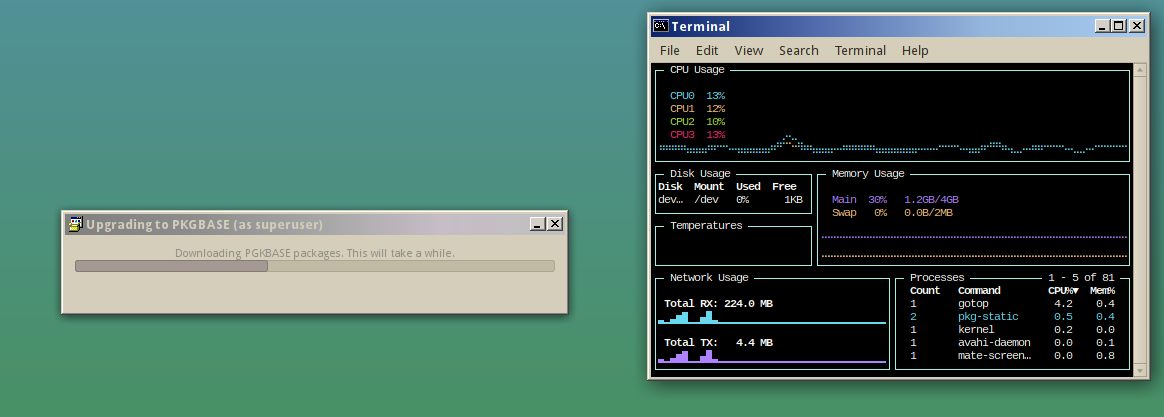This screenshot has width=1164, height=417.
Task: Click the Main 30% memory line
Action: (895, 200)
